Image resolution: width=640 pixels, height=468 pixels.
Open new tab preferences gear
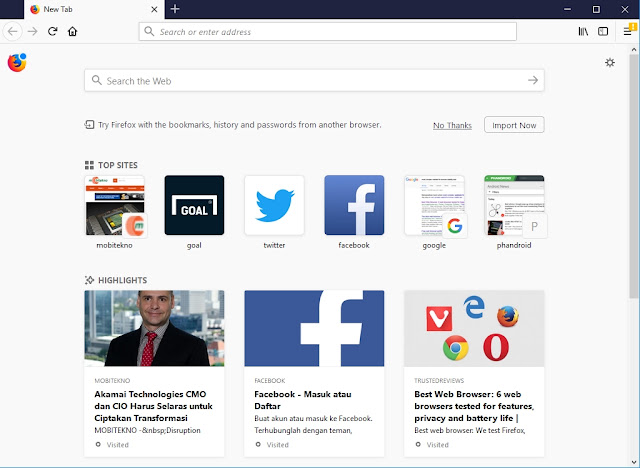(x=610, y=62)
